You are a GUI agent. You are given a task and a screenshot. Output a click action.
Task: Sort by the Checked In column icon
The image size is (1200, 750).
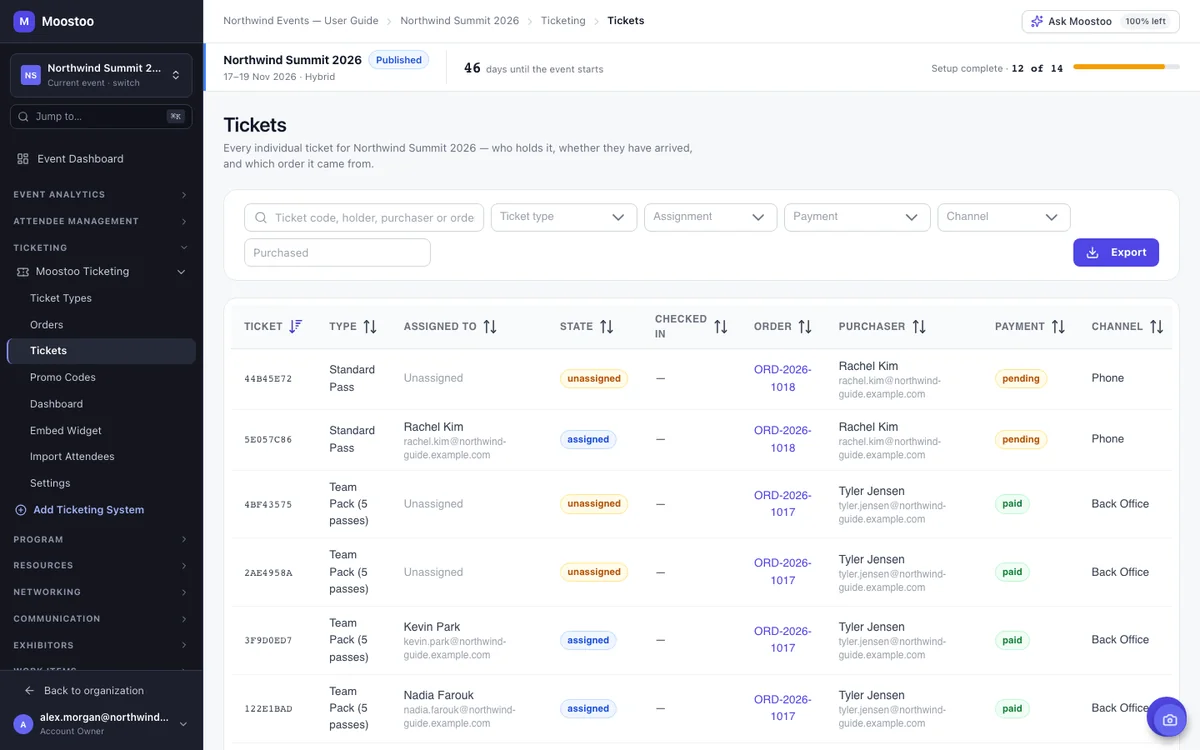click(721, 327)
